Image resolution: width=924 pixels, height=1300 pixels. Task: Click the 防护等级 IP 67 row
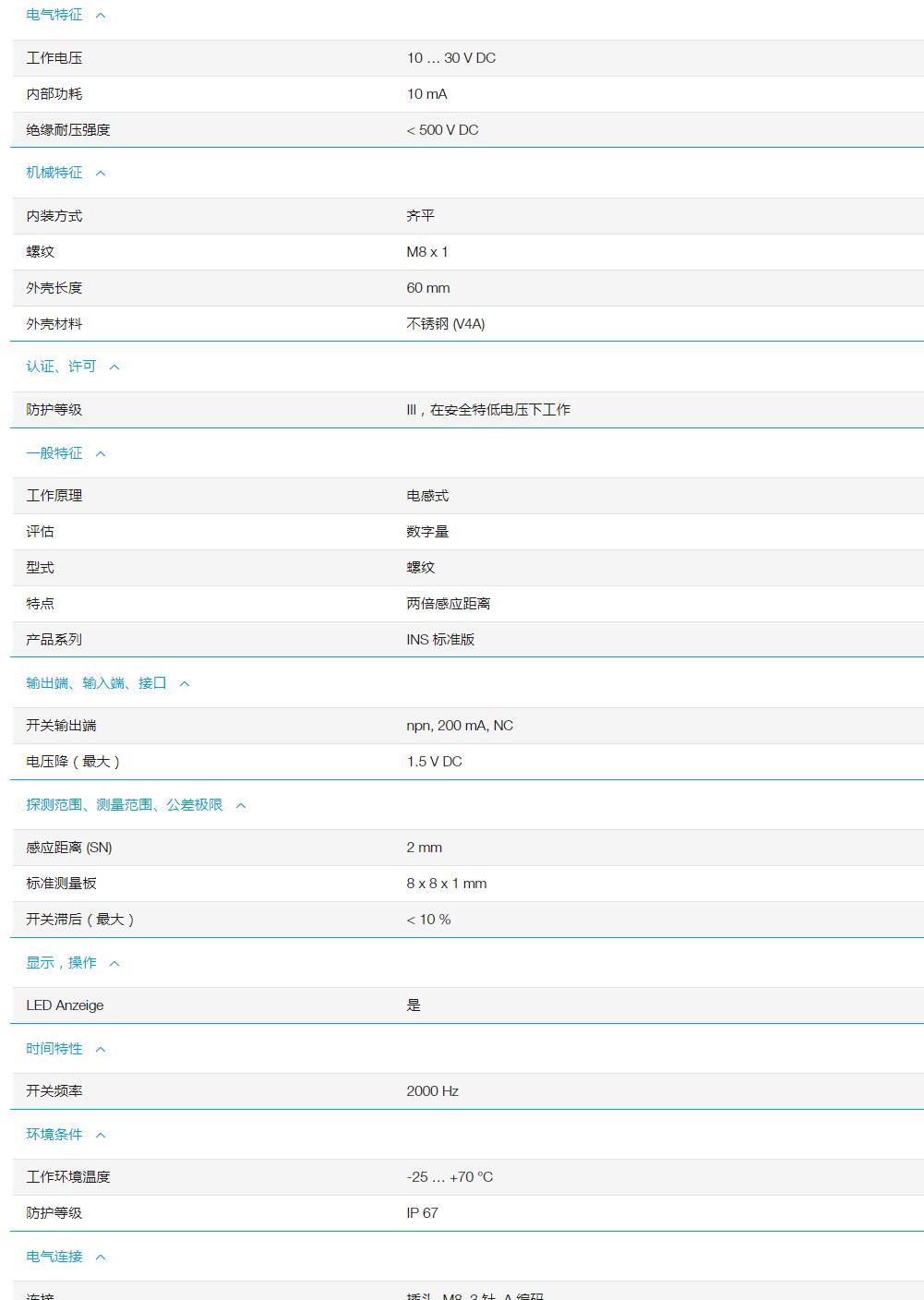pos(462,1212)
